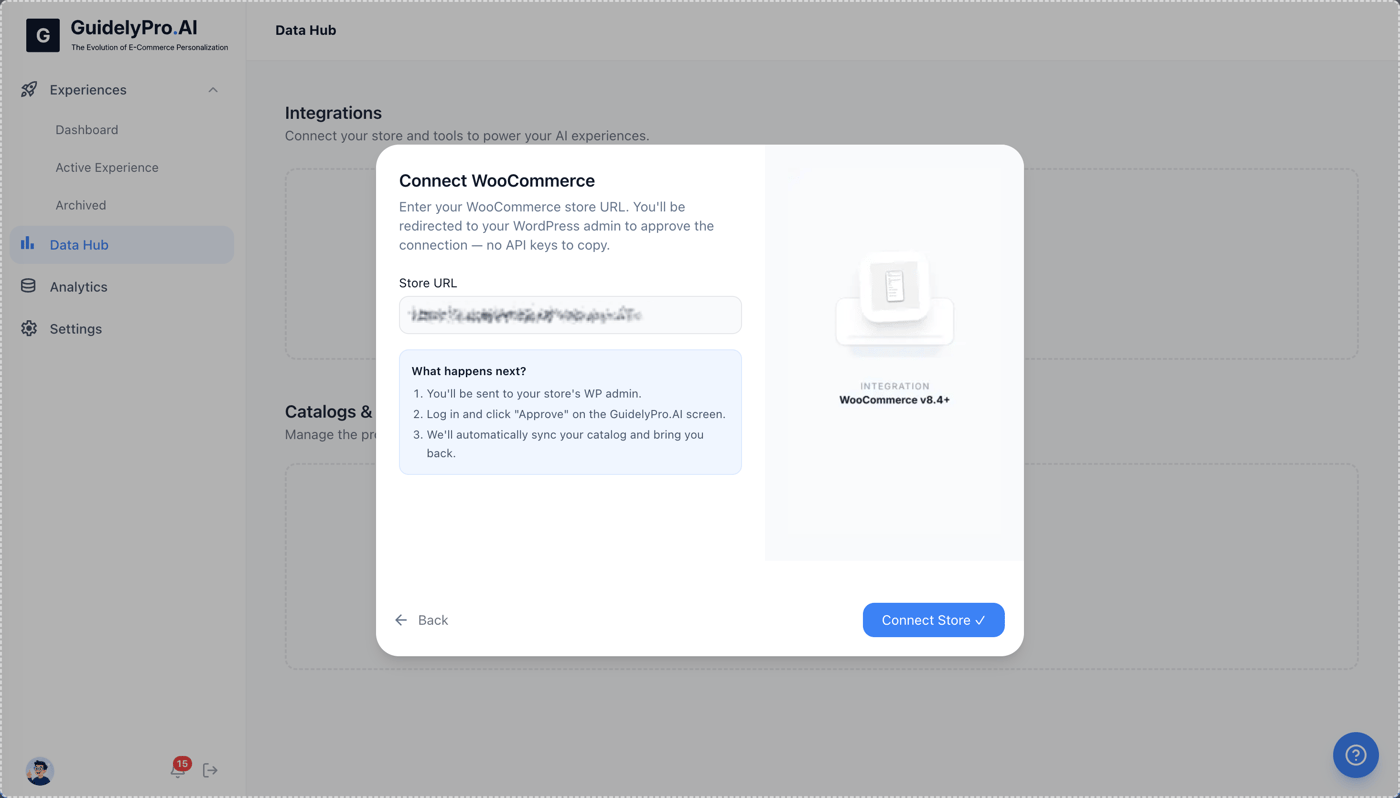Open the Archived experiences page
1400x798 pixels.
81,205
